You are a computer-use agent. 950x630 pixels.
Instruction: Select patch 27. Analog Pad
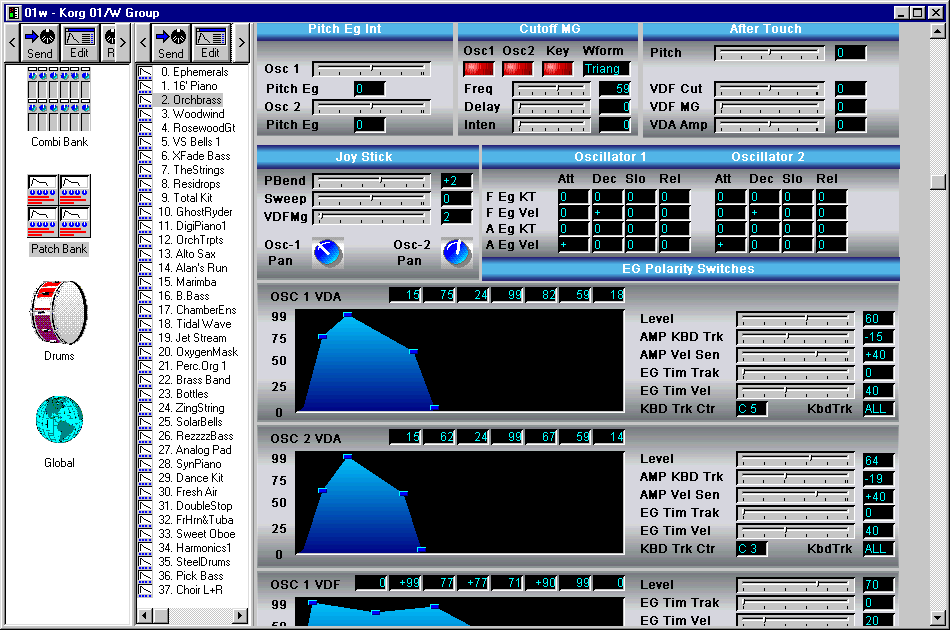click(195, 450)
